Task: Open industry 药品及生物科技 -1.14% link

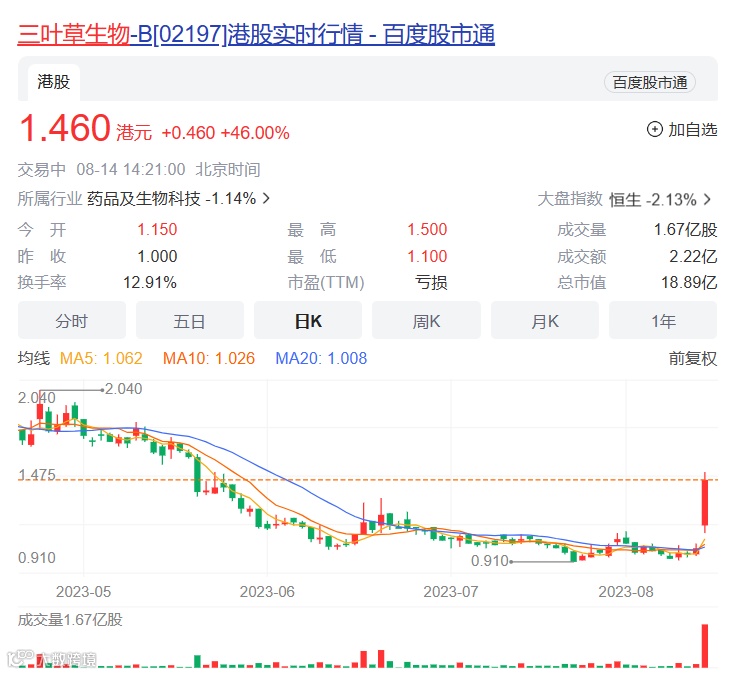Action: (x=172, y=199)
